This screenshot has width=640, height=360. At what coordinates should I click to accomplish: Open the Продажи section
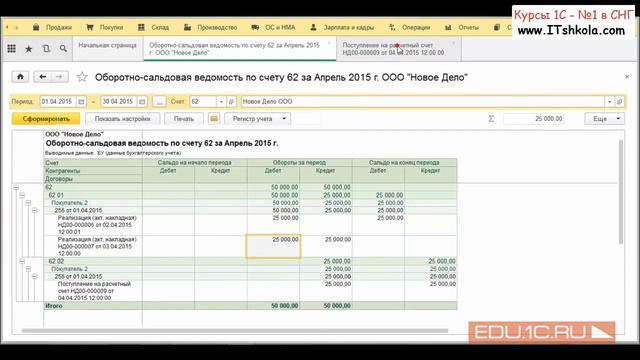[52, 27]
